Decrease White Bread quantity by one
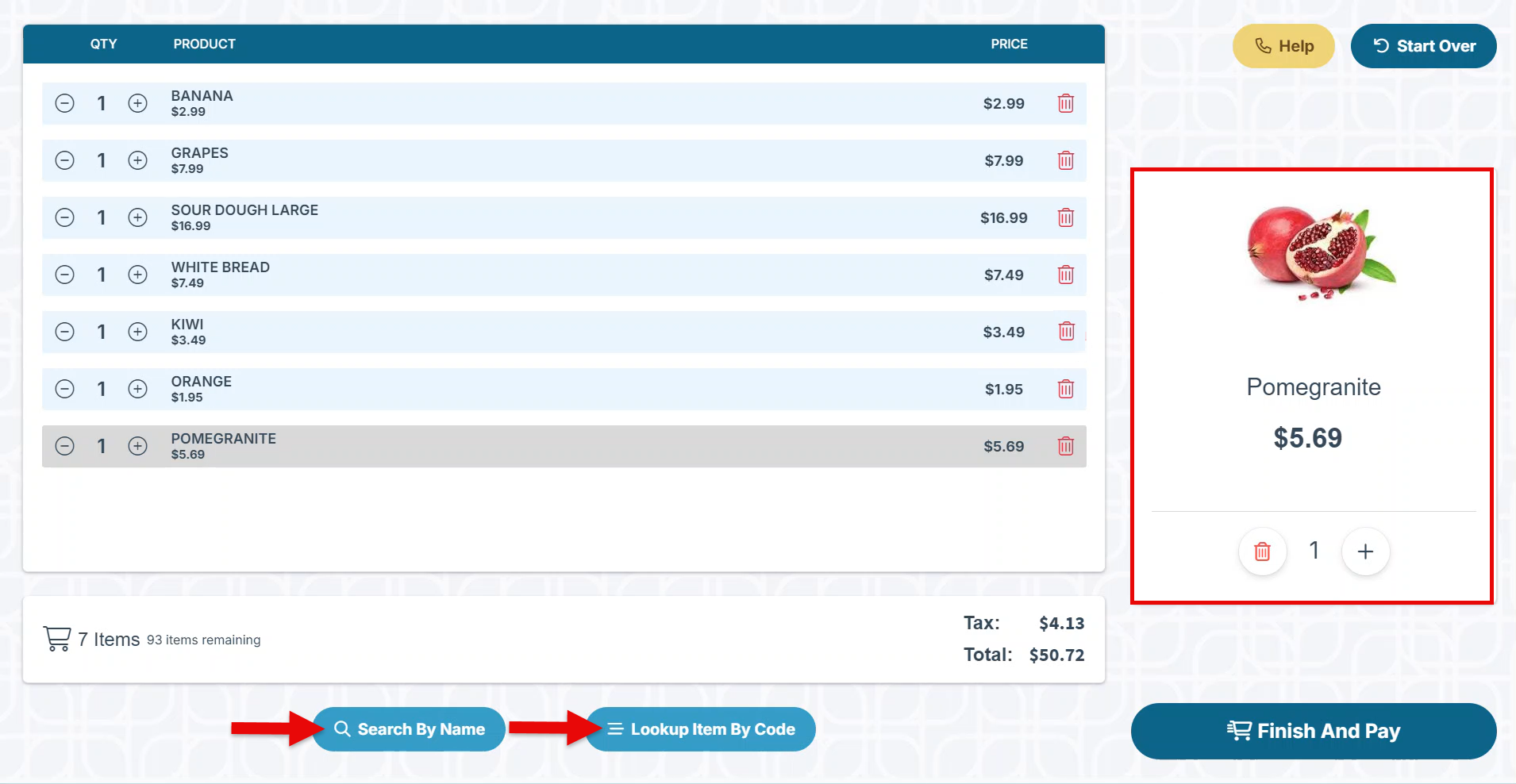The height and width of the screenshot is (784, 1516). tap(65, 275)
